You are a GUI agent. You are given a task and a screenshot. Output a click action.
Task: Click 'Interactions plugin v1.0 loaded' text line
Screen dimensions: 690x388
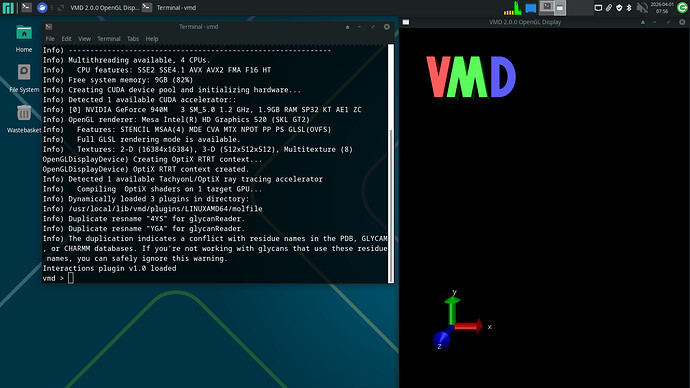click(x=109, y=268)
